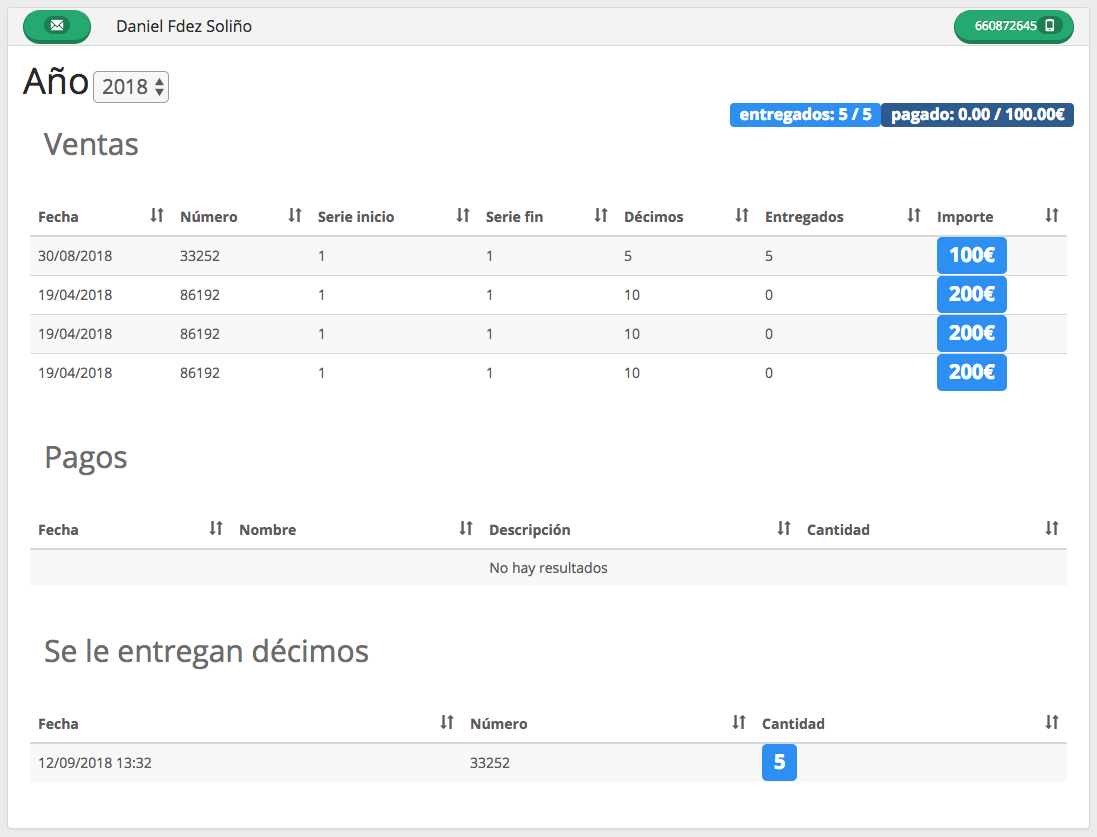Sort Ventas by Décimos sort icon
This screenshot has width=1097, height=837.
742,215
